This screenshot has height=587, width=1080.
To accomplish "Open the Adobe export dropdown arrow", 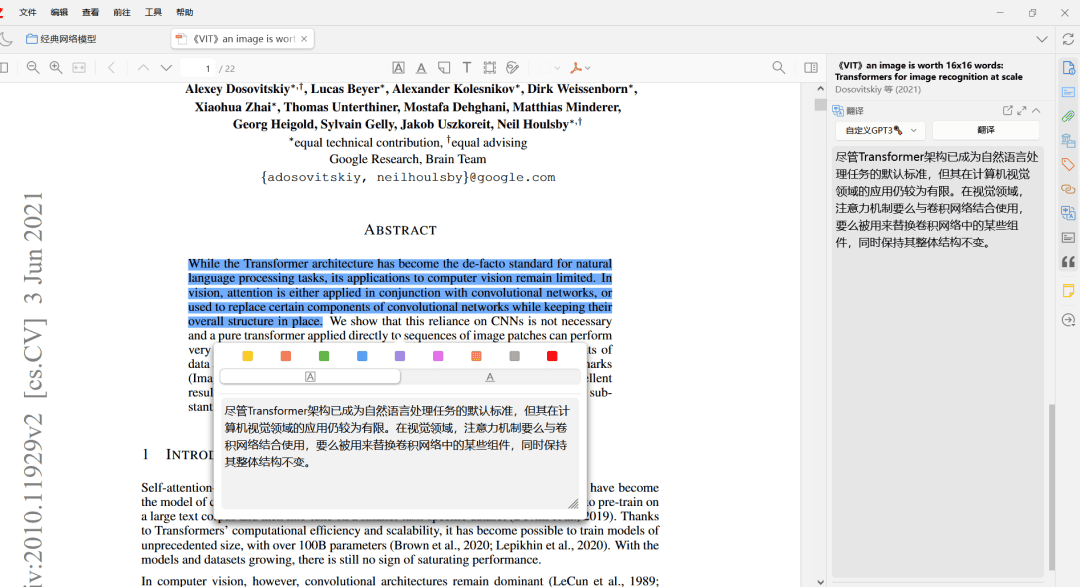I will point(588,68).
